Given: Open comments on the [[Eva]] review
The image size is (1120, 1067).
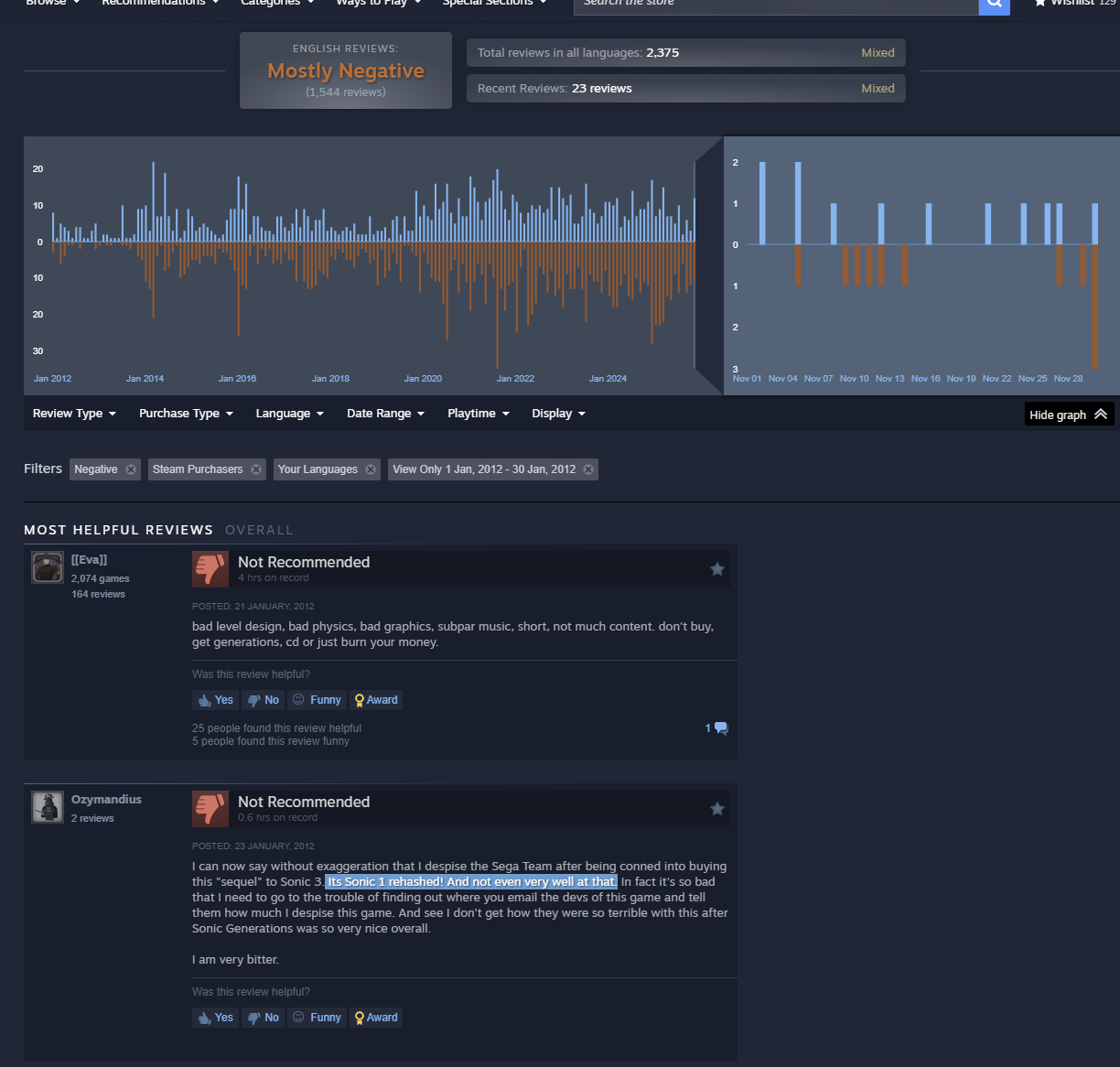Looking at the screenshot, I should pyautogui.click(x=716, y=728).
